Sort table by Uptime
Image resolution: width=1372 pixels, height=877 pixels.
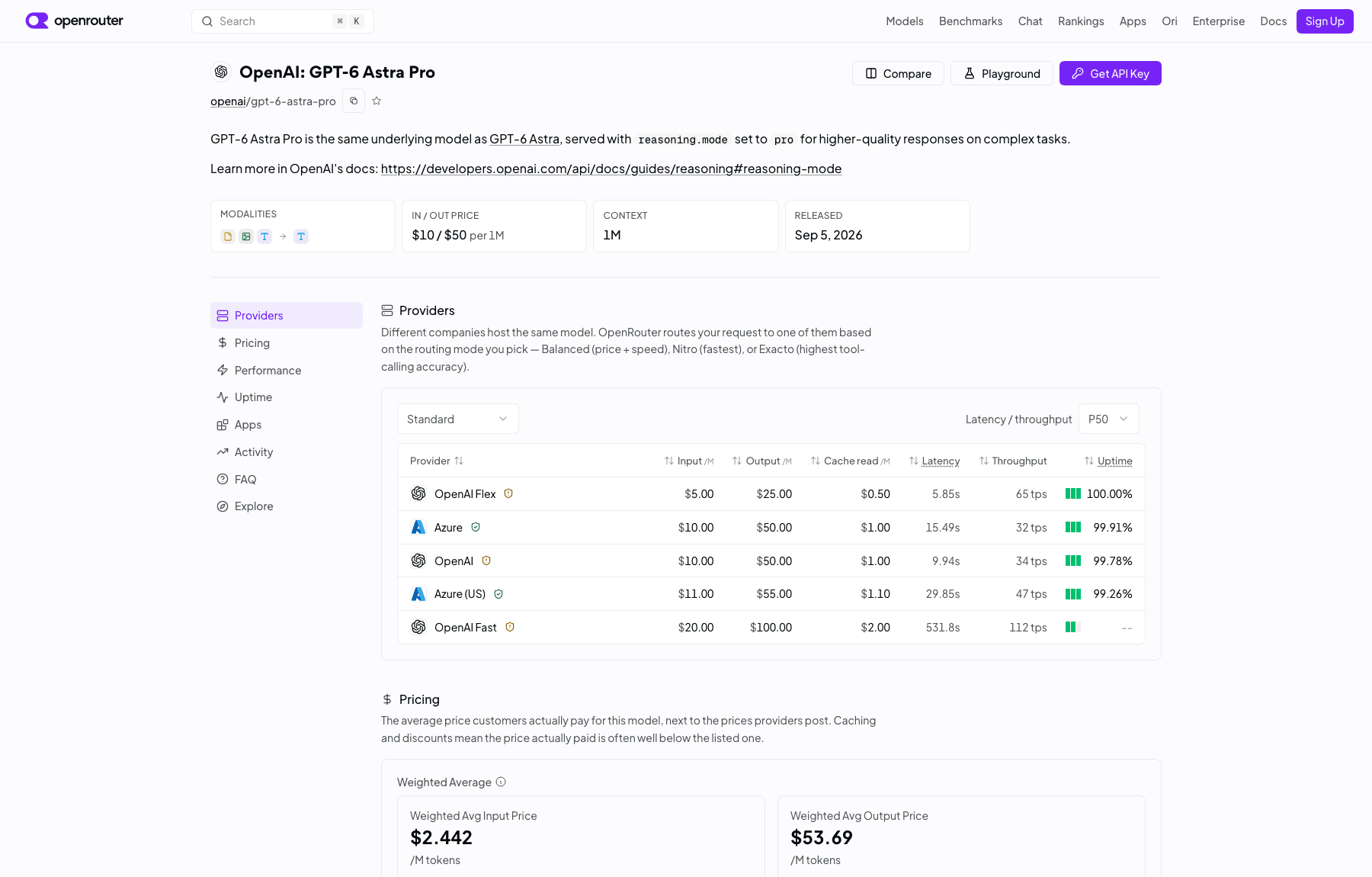(1108, 461)
